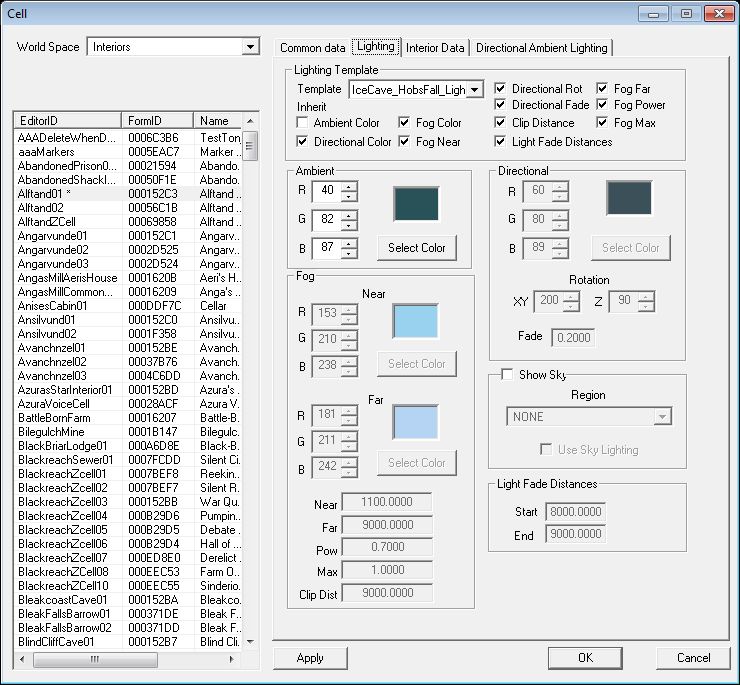Disable the Clip Distance checkbox

[500, 123]
